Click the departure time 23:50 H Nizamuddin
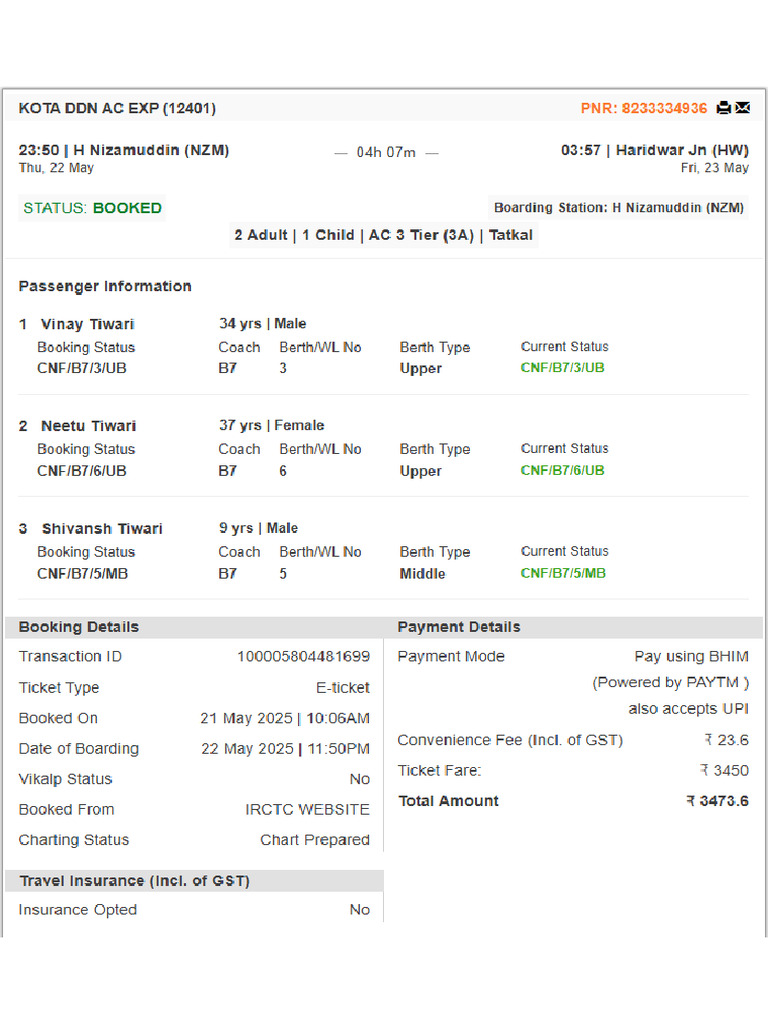Viewport: 768px width, 1024px height. tap(124, 150)
